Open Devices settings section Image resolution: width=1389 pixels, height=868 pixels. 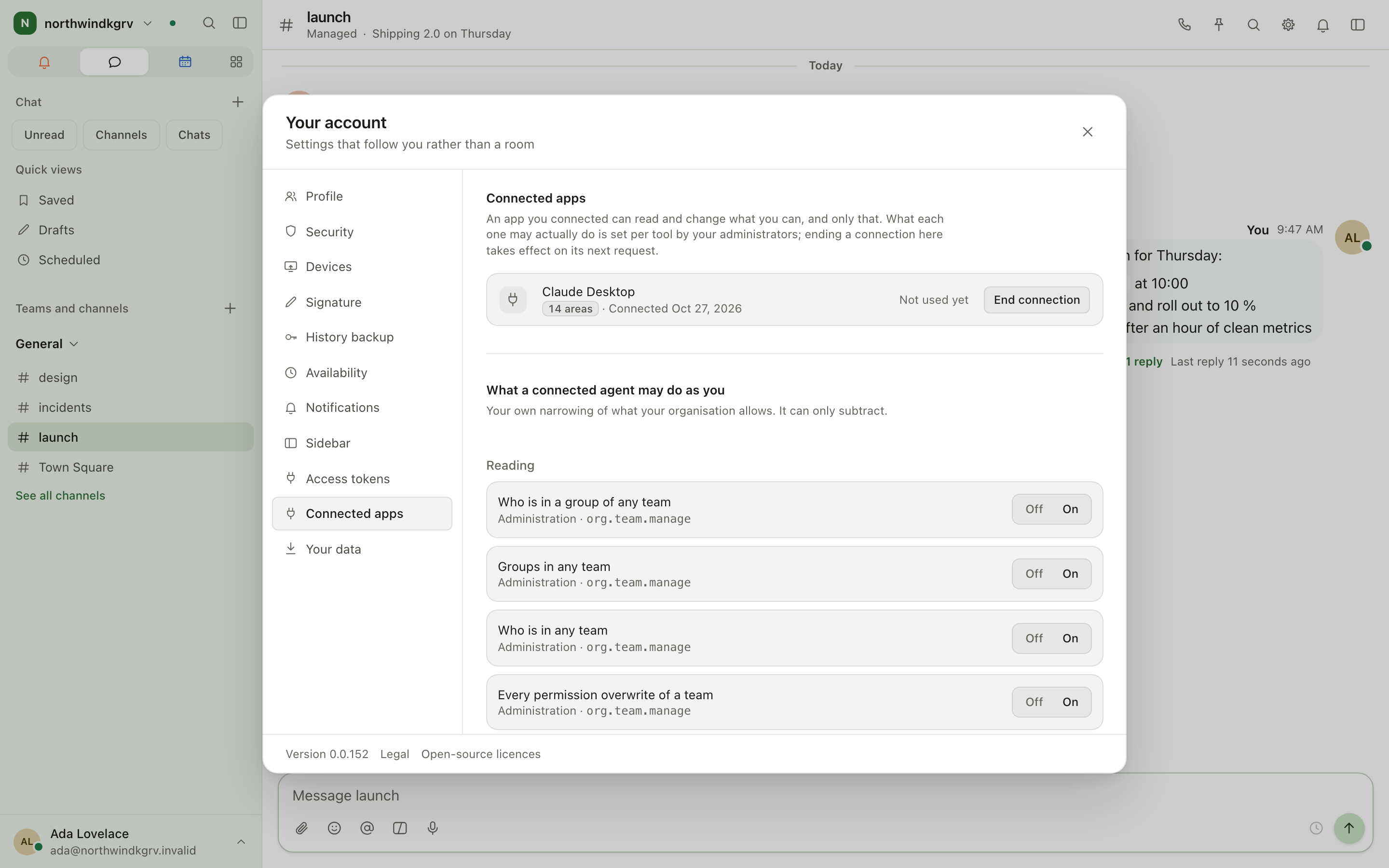coord(362,267)
